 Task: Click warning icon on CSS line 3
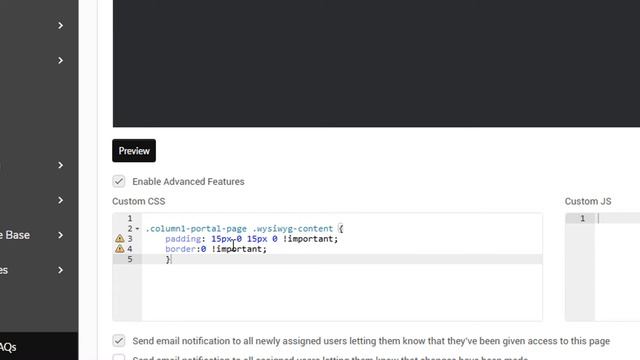click(x=120, y=238)
